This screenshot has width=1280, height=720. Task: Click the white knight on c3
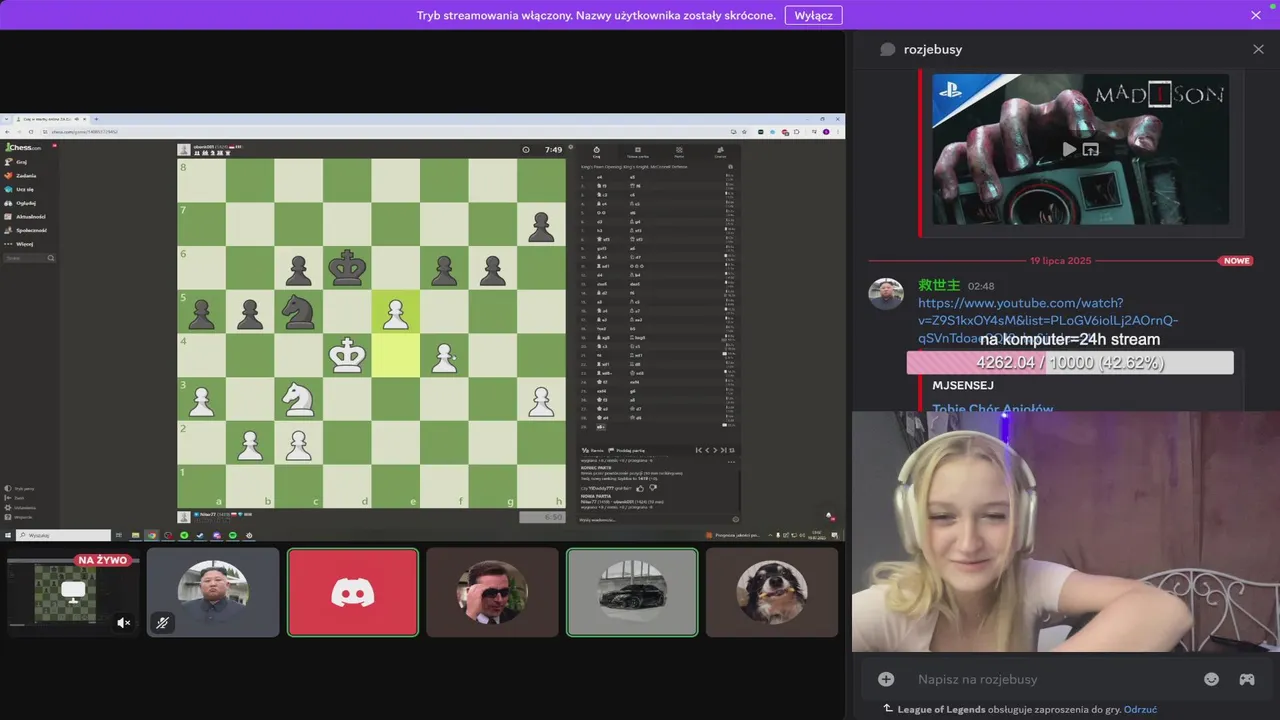(298, 400)
